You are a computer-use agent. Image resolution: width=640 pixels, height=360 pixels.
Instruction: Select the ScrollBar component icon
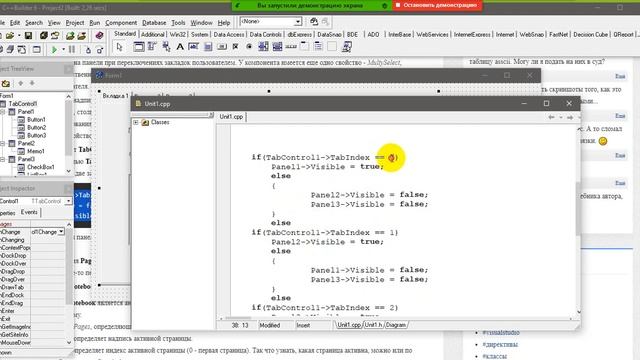(291, 47)
